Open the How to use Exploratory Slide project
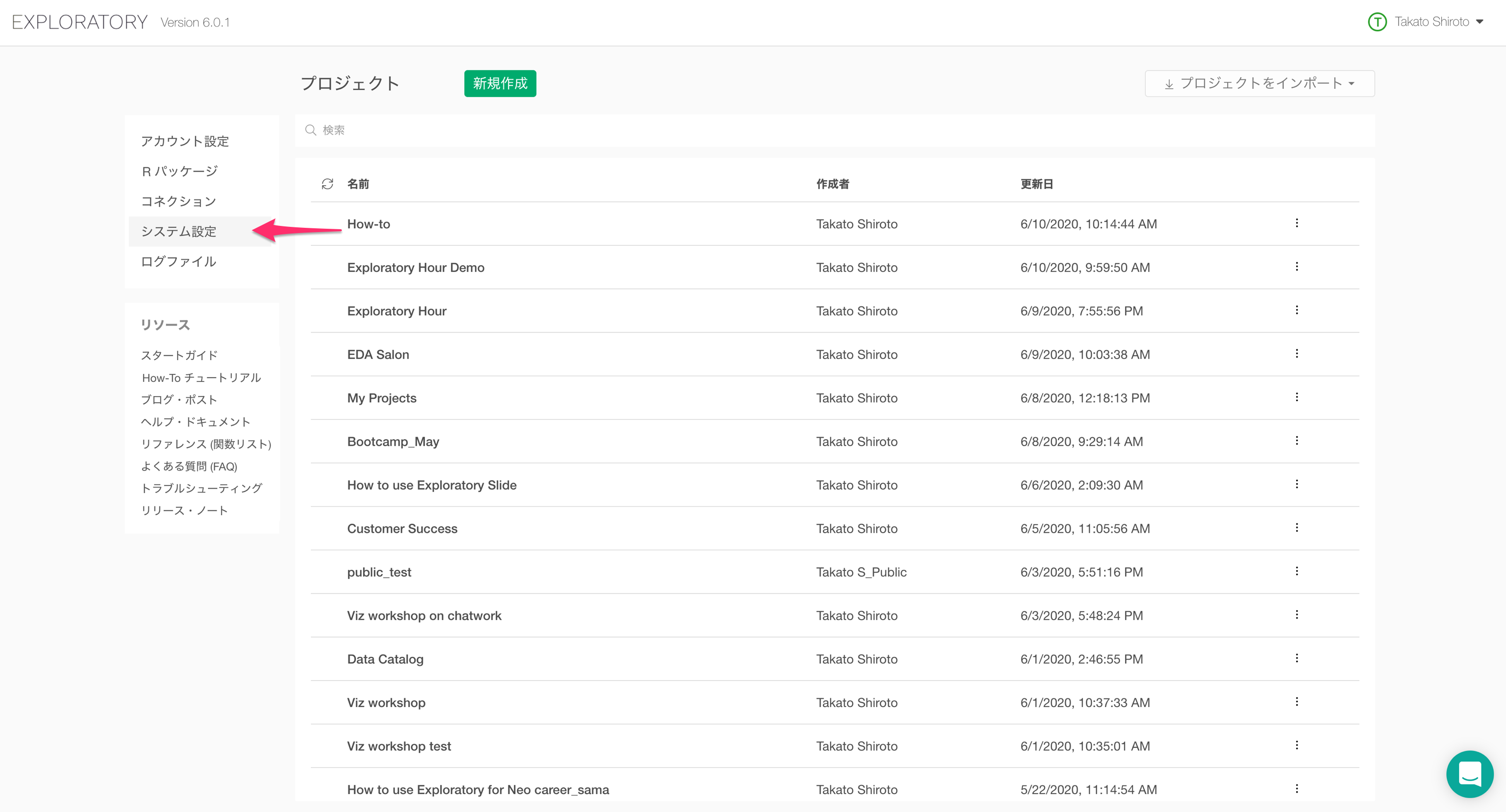Image resolution: width=1506 pixels, height=812 pixels. pyautogui.click(x=432, y=485)
